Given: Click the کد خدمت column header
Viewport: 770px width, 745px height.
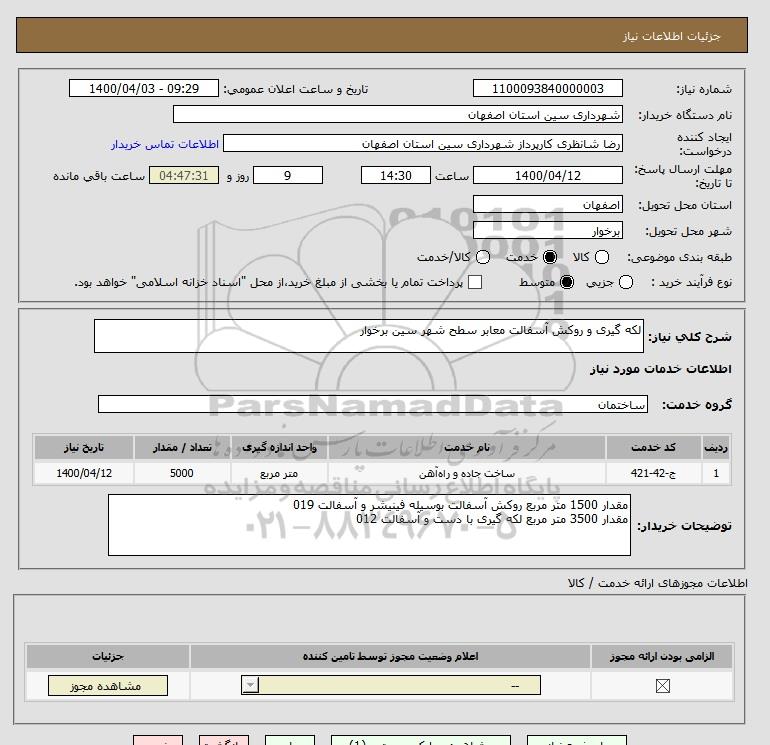Looking at the screenshot, I should [654, 447].
